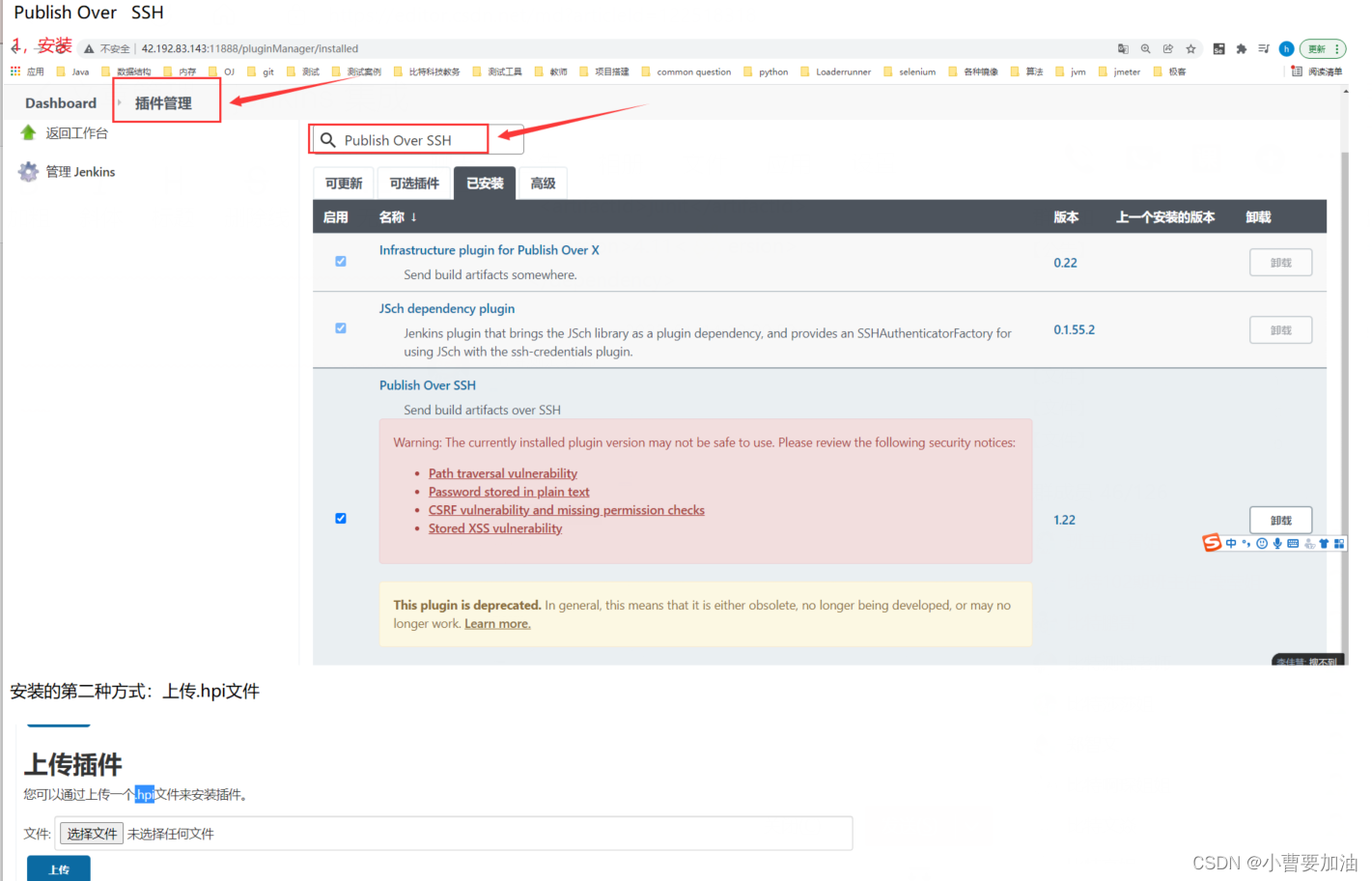
Task: Open the Sogou toolbox grid icon
Action: [x=1339, y=544]
